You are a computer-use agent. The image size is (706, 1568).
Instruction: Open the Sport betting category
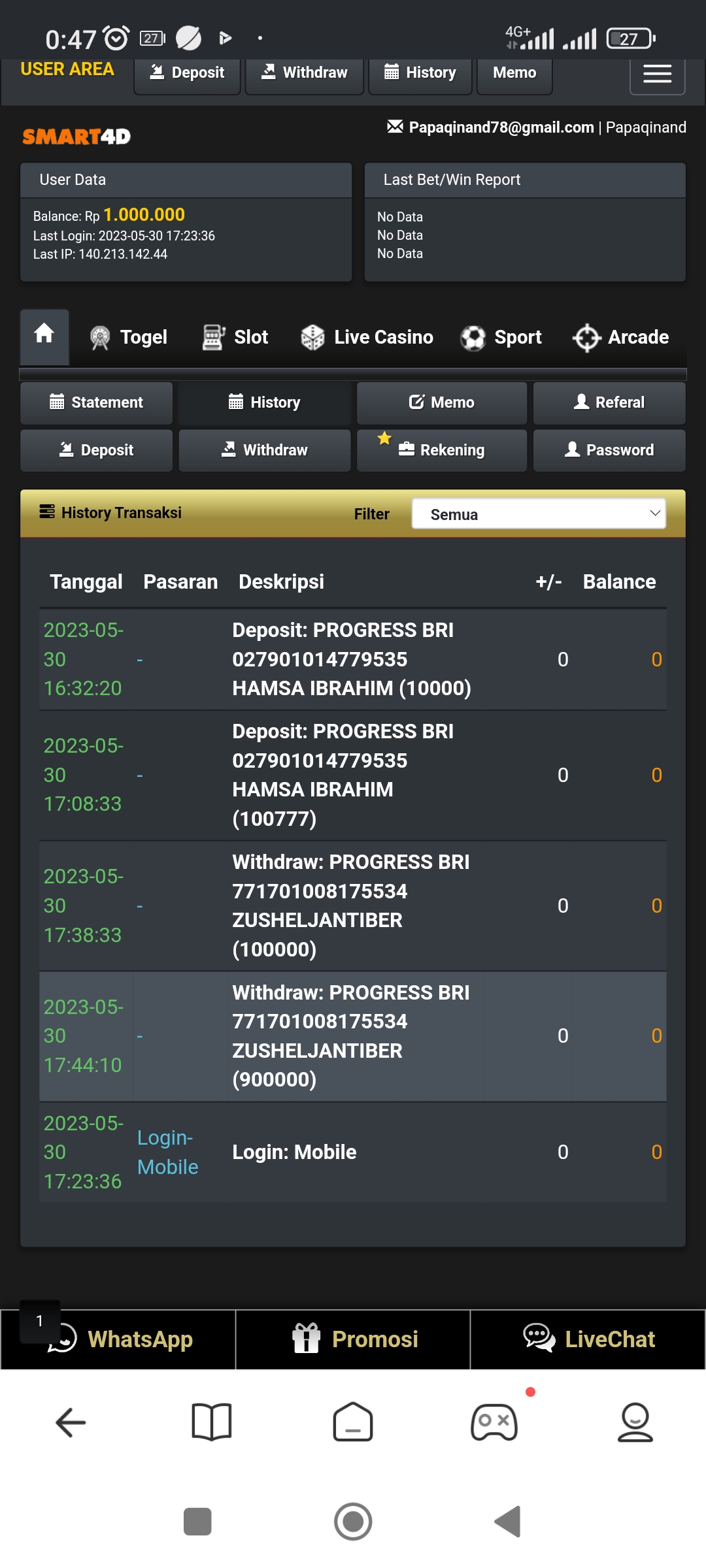click(x=501, y=337)
